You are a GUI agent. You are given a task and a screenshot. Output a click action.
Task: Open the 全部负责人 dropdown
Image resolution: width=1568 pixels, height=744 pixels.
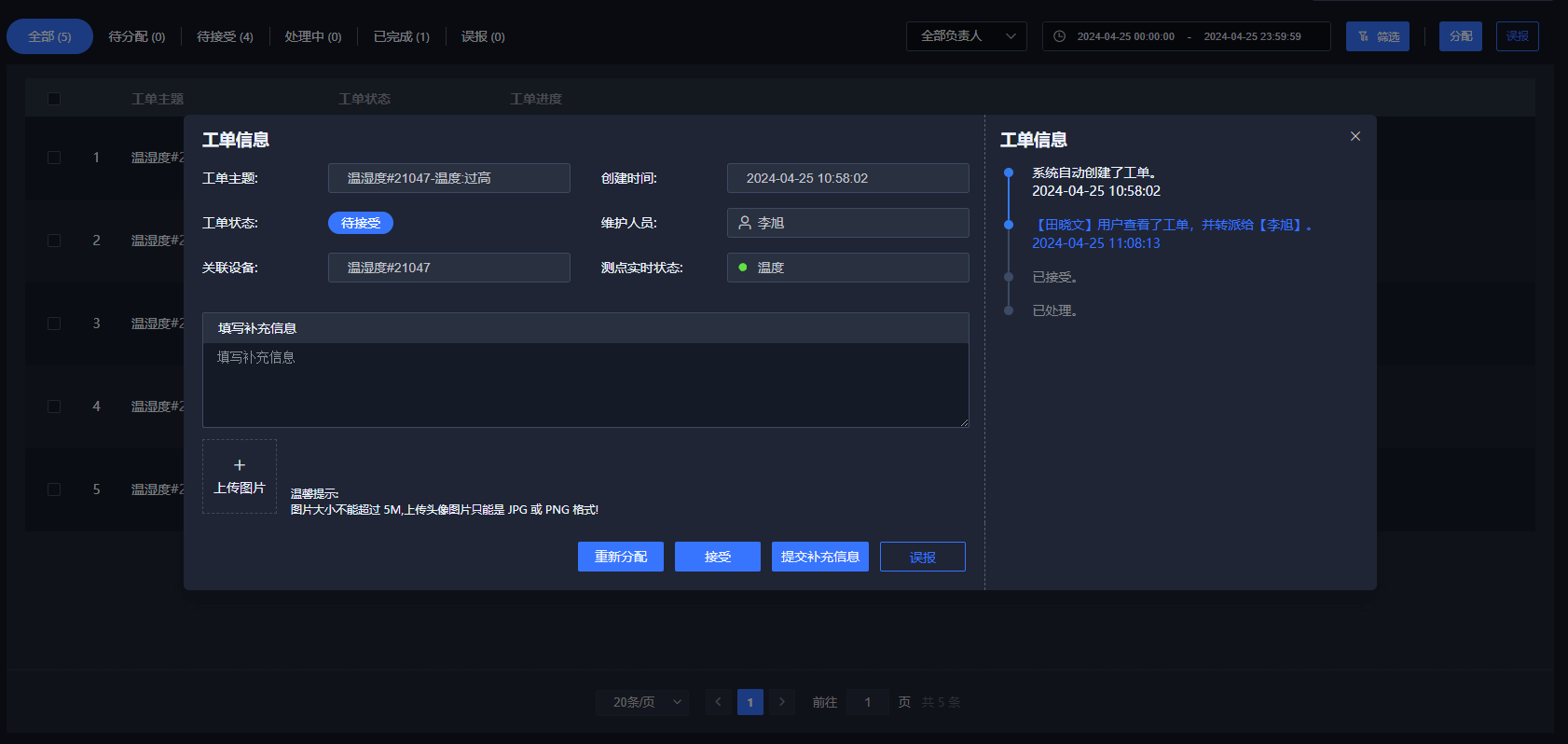pos(966,36)
